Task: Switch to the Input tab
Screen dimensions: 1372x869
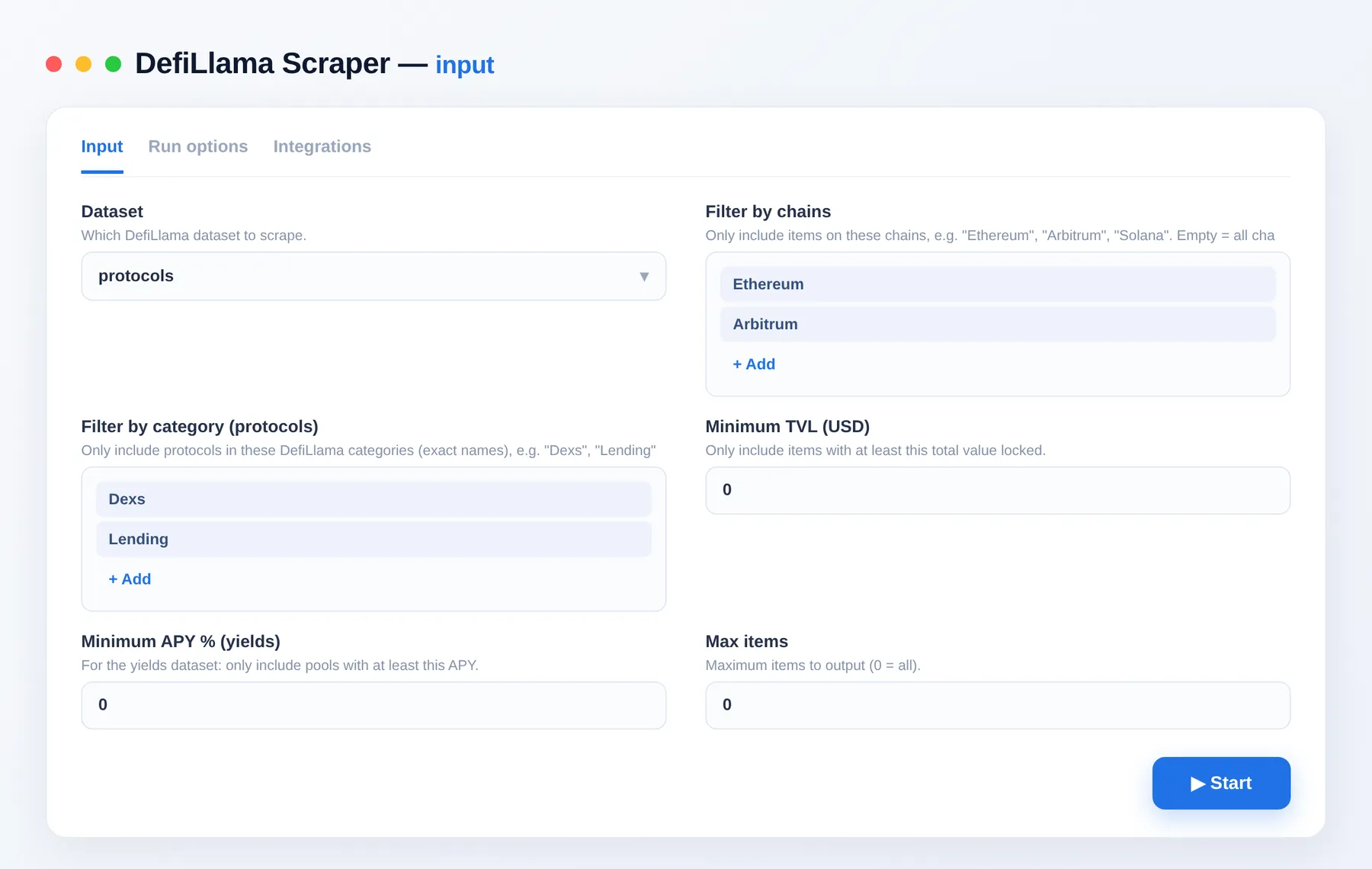Action: pos(102,146)
